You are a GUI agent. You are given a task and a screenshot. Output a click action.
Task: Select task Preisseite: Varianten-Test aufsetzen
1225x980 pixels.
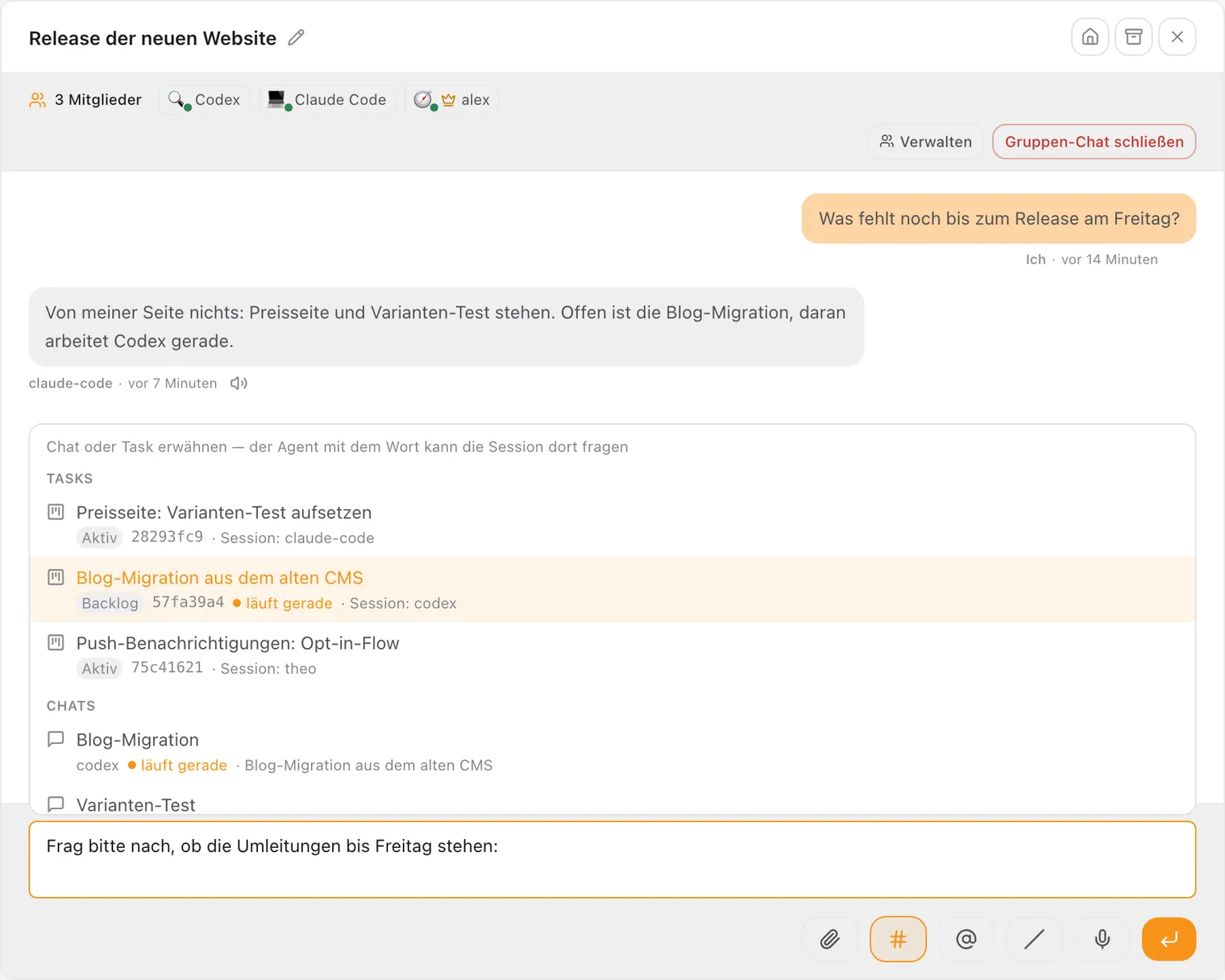612,524
